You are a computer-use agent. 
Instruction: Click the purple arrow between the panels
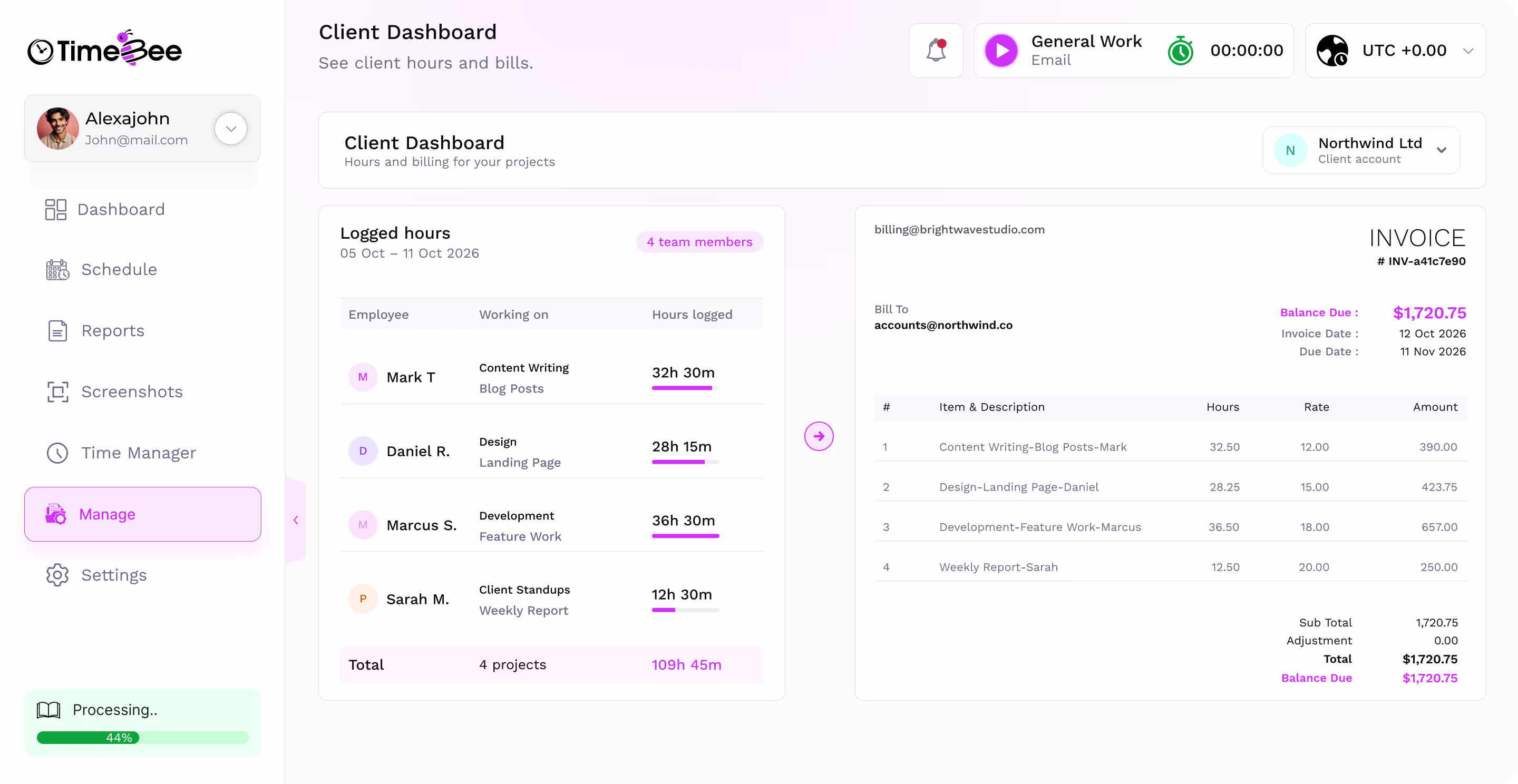tap(819, 436)
